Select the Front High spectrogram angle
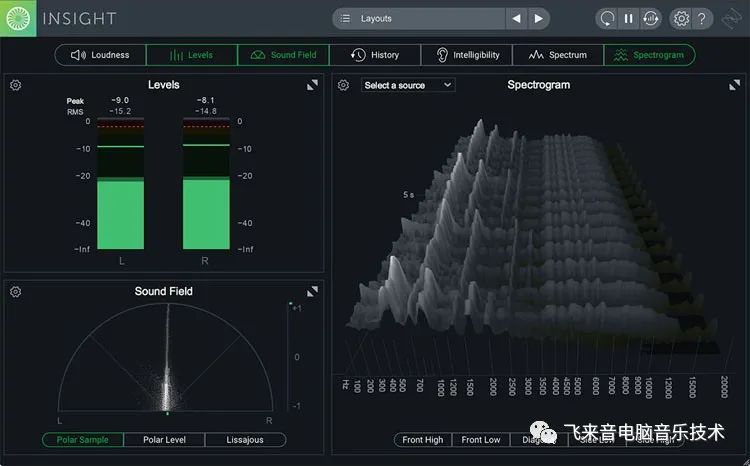The height and width of the screenshot is (466, 750). pos(423,440)
